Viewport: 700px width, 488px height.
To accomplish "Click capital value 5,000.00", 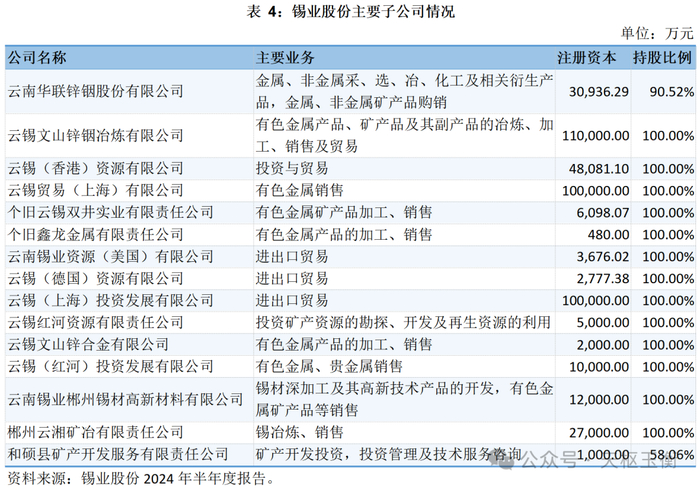I will [603, 322].
